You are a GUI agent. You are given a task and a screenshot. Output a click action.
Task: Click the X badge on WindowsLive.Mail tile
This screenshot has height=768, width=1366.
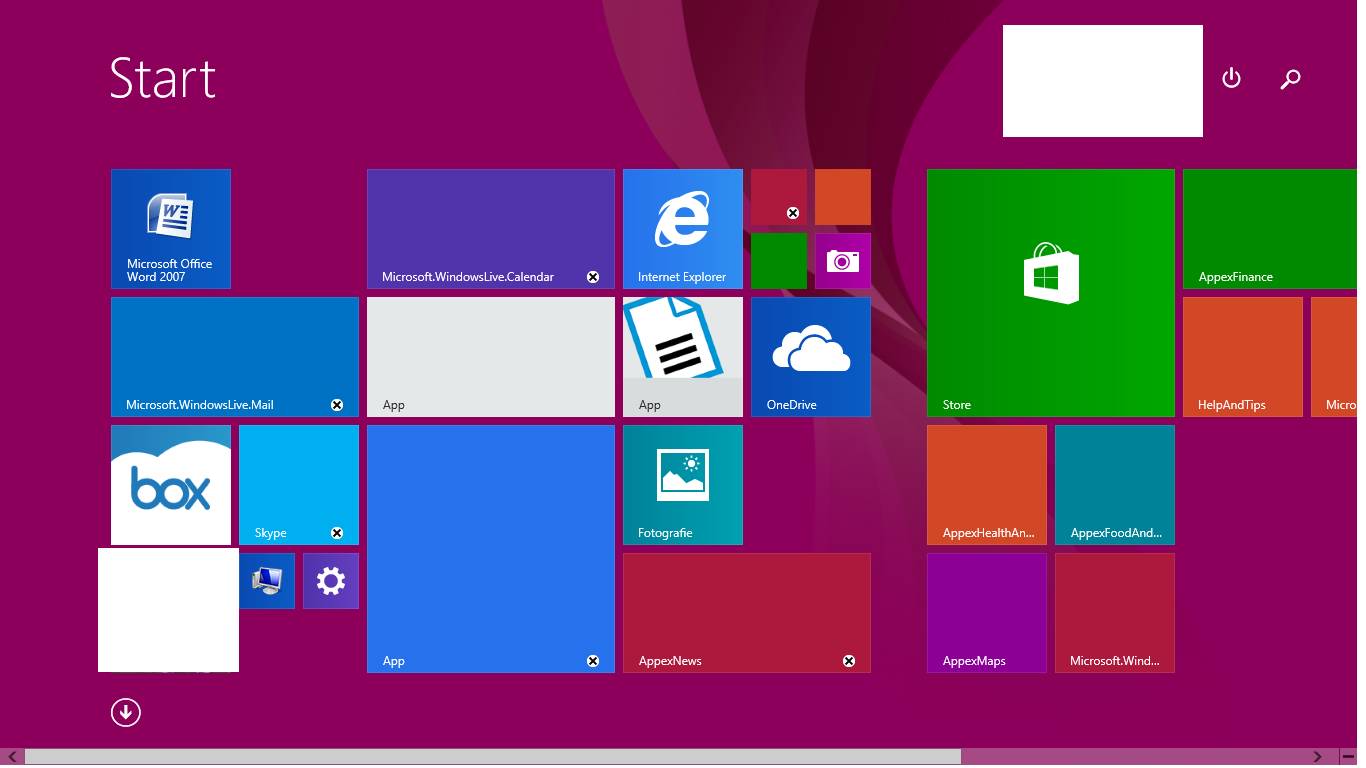click(337, 405)
